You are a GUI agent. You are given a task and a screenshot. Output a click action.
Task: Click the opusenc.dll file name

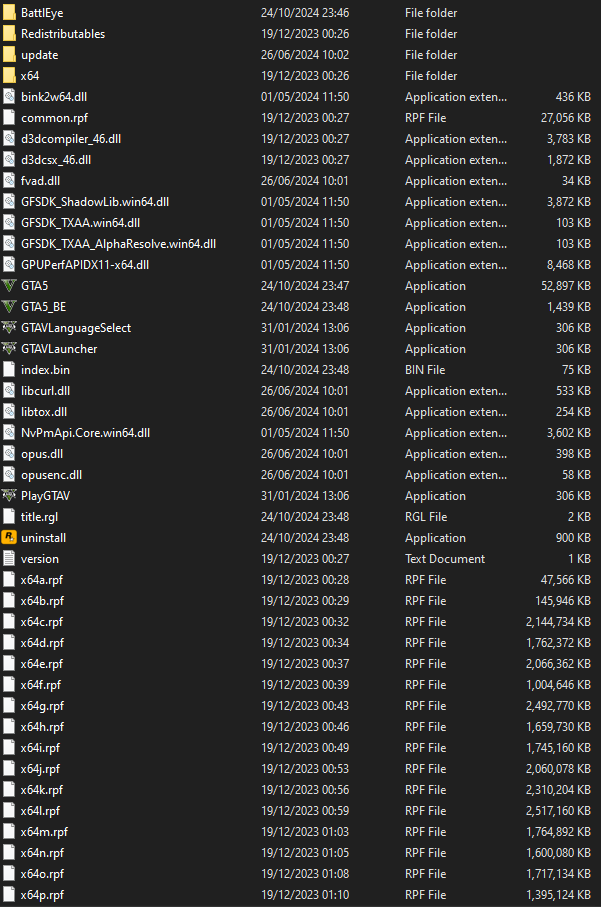click(51, 475)
